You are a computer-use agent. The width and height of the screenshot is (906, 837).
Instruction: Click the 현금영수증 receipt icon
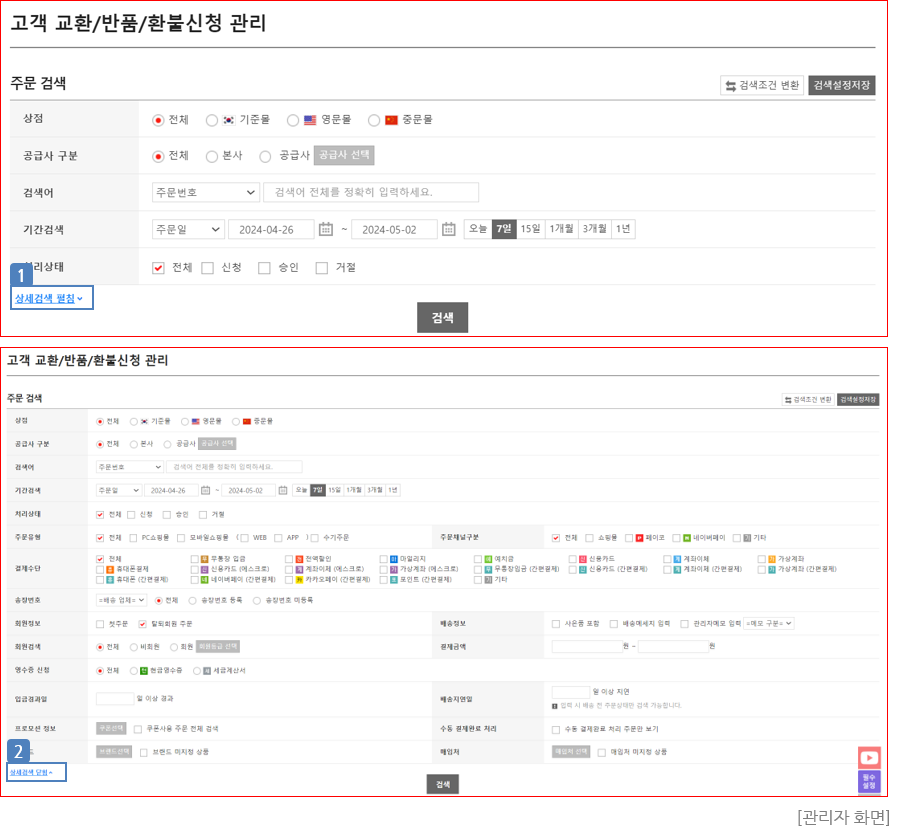tap(144, 671)
